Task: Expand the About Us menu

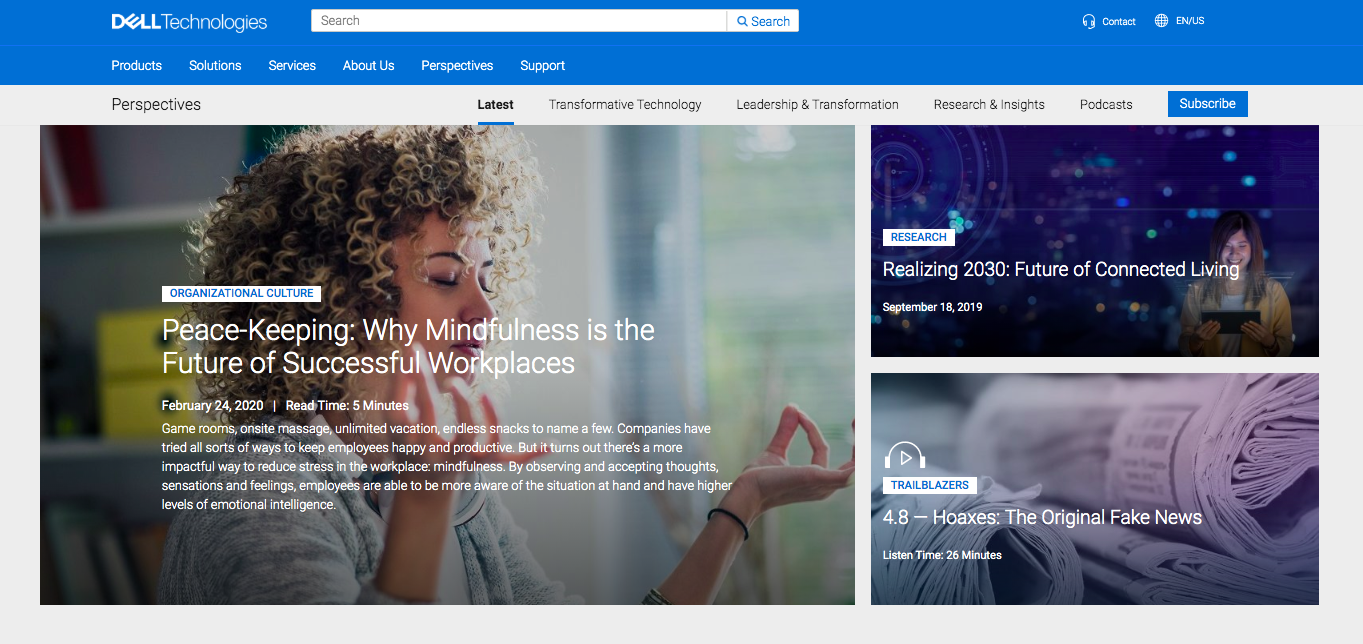Action: 368,66
